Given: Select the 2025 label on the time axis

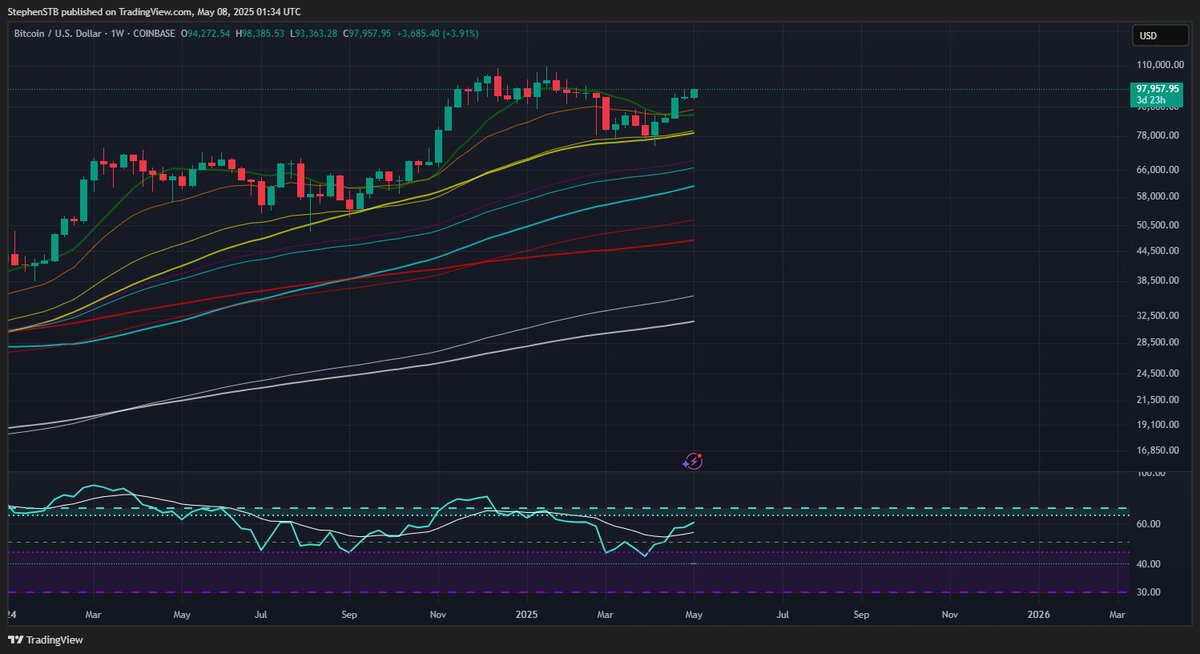Looking at the screenshot, I should (525, 615).
